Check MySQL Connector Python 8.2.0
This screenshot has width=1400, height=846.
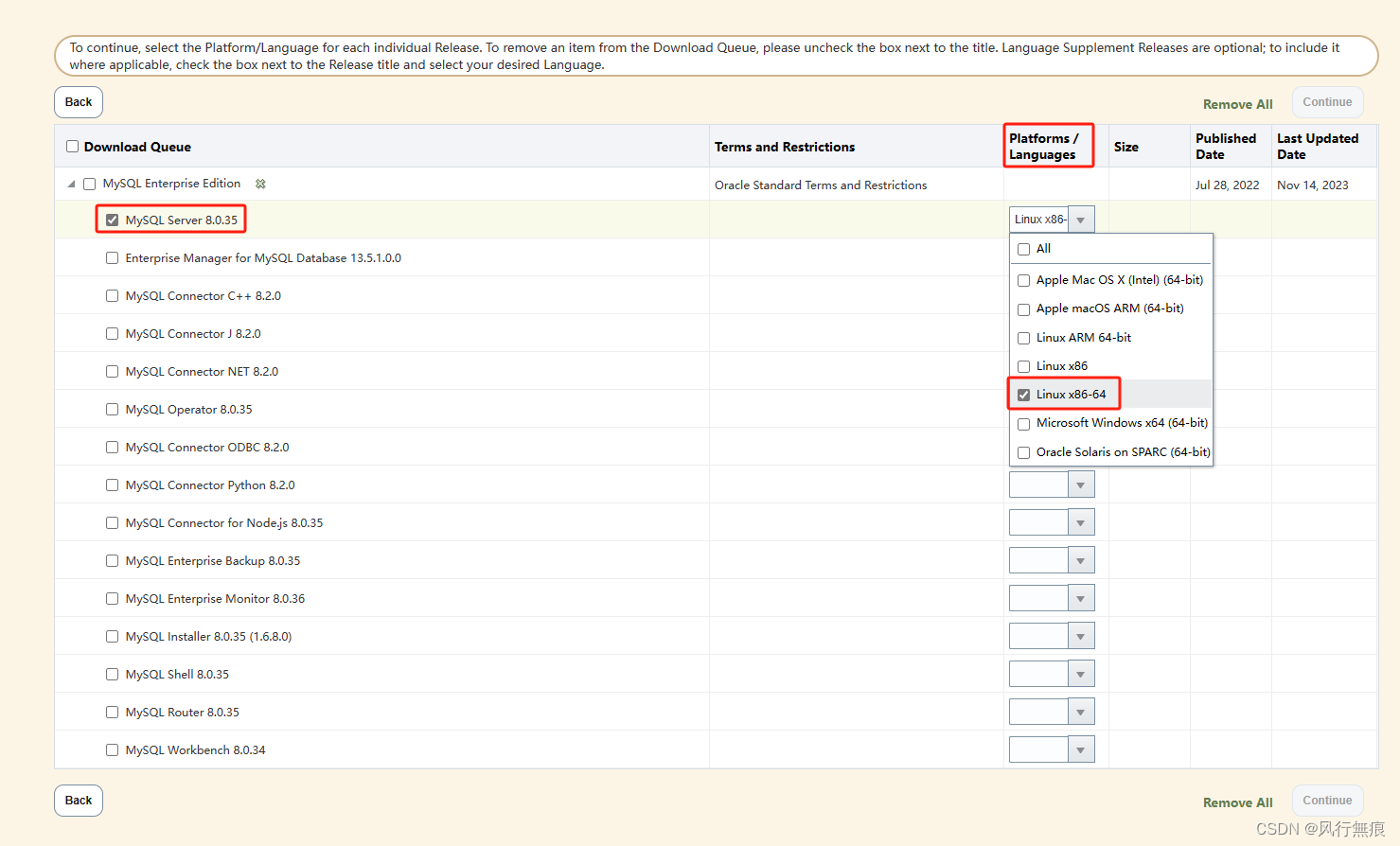(113, 485)
